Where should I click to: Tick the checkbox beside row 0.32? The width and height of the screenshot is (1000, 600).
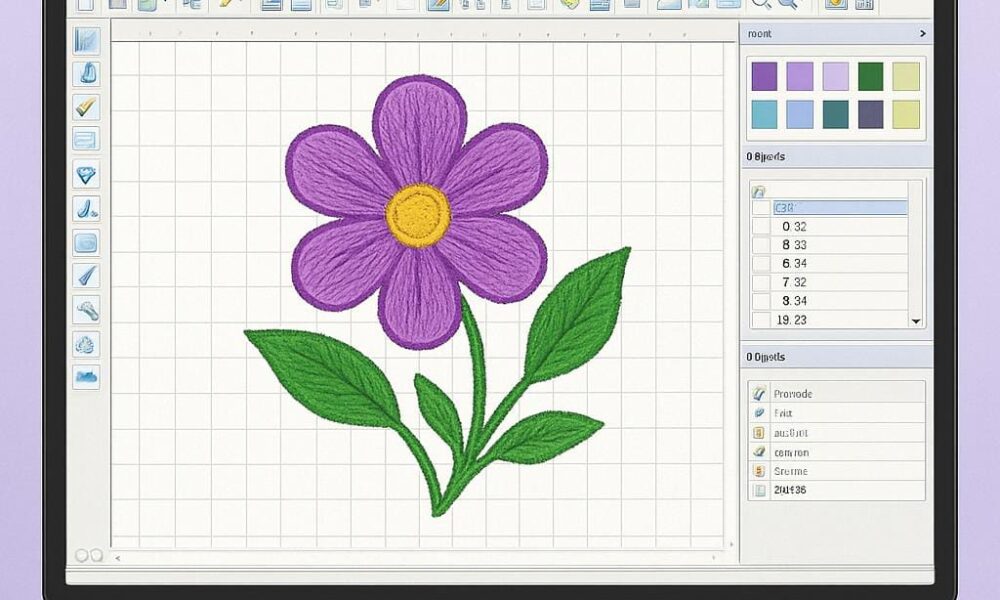tap(761, 227)
